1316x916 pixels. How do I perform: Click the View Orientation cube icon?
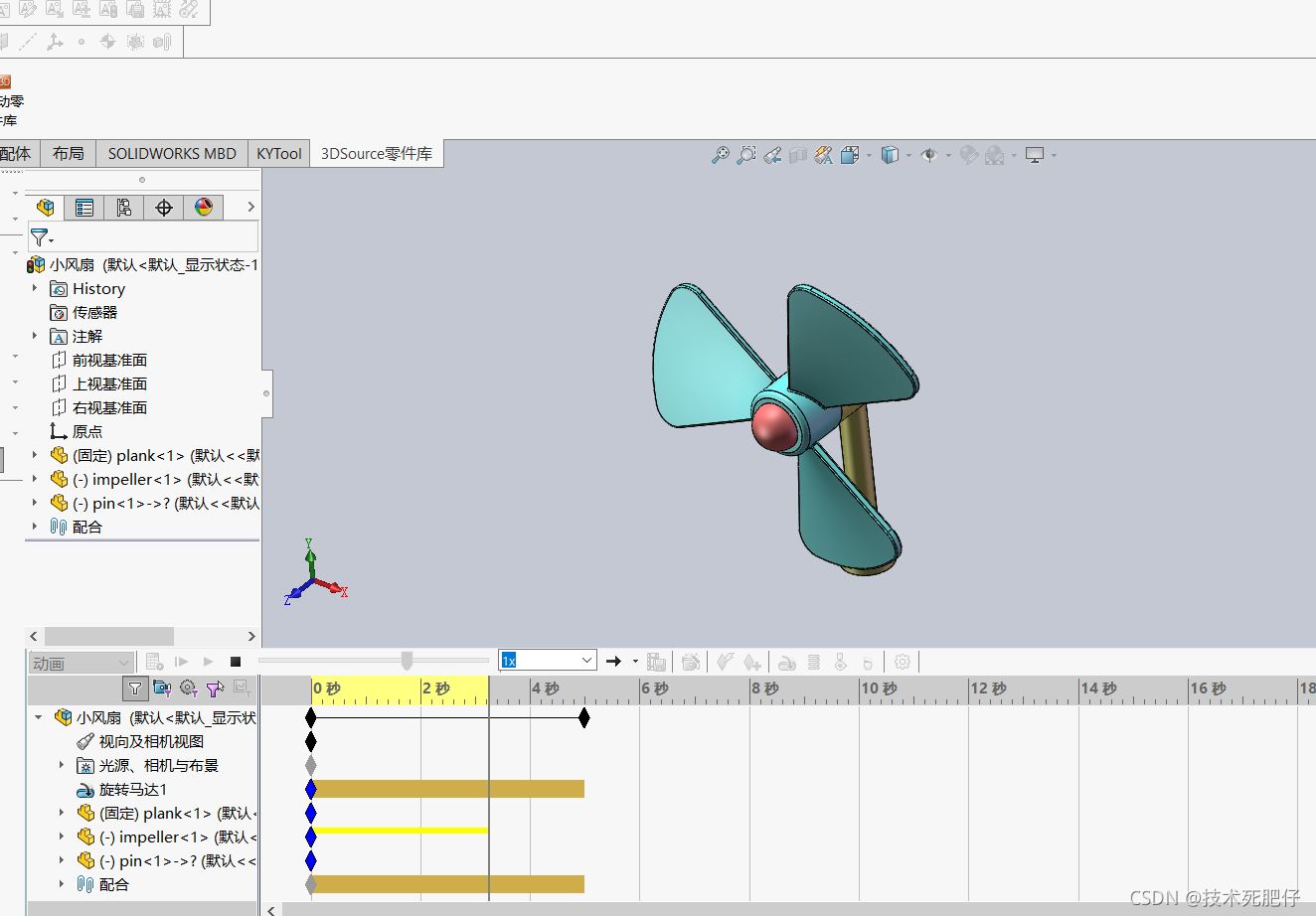pos(851,155)
